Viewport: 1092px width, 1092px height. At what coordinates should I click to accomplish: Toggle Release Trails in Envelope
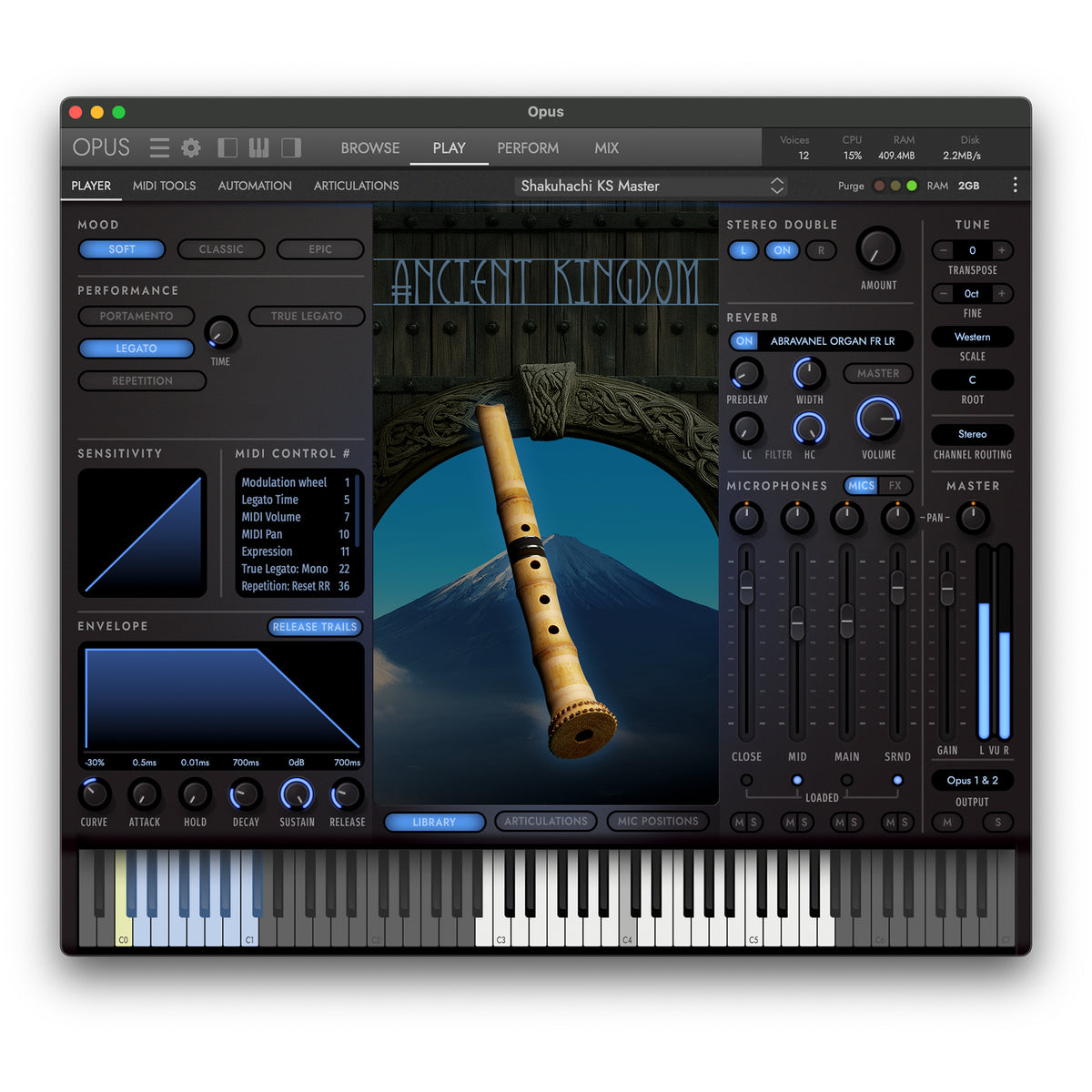click(315, 627)
